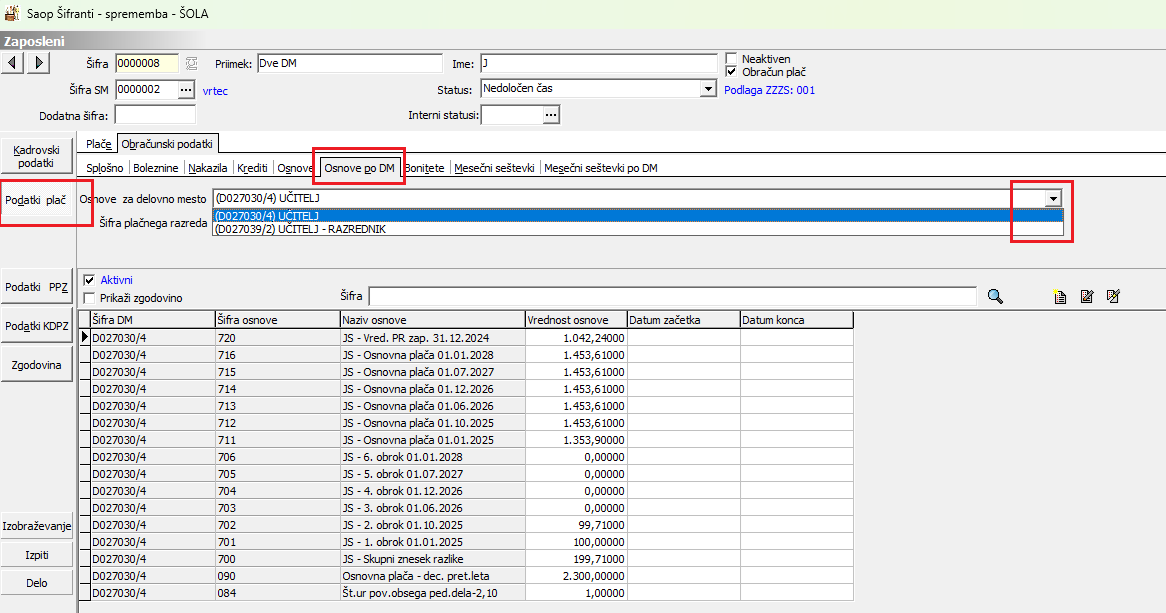Select UČITELJ - RAZREDNIK from dropdown list
The height and width of the screenshot is (613, 1166).
click(300, 229)
